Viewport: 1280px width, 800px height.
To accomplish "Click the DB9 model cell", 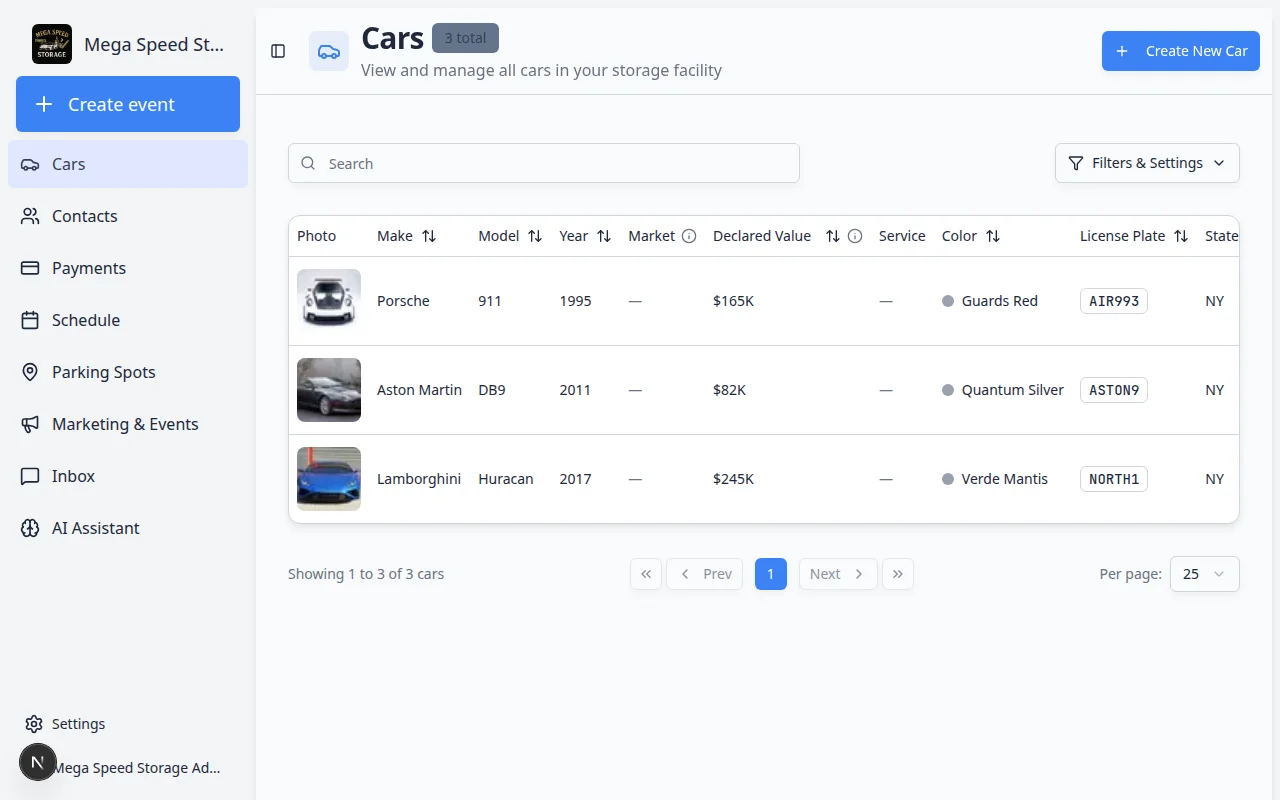I will [492, 390].
